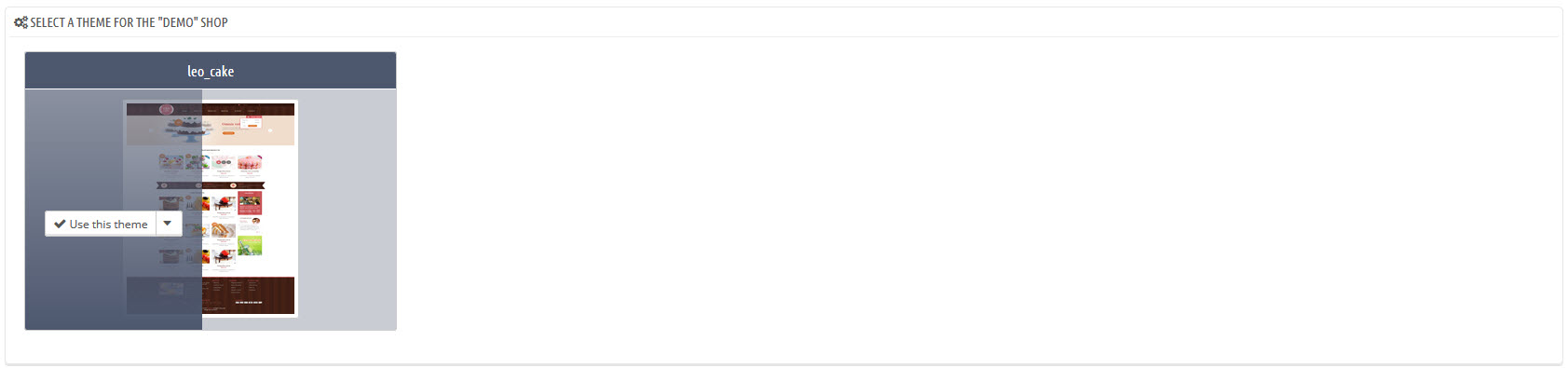Apply the theme with the Use this theme button
Viewport: 1568px width, 368px height.
[101, 224]
